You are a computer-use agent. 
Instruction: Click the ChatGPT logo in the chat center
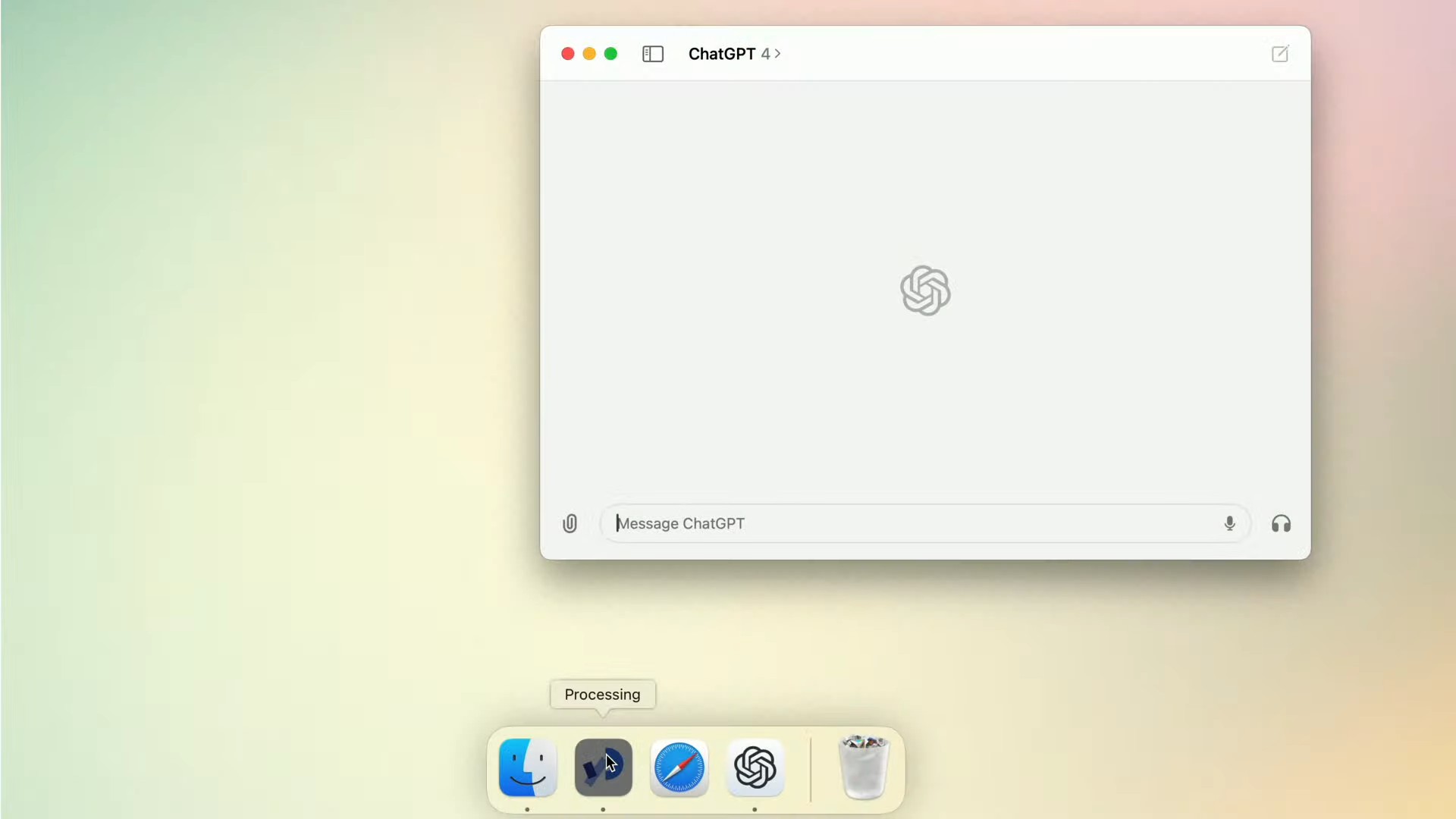(925, 290)
